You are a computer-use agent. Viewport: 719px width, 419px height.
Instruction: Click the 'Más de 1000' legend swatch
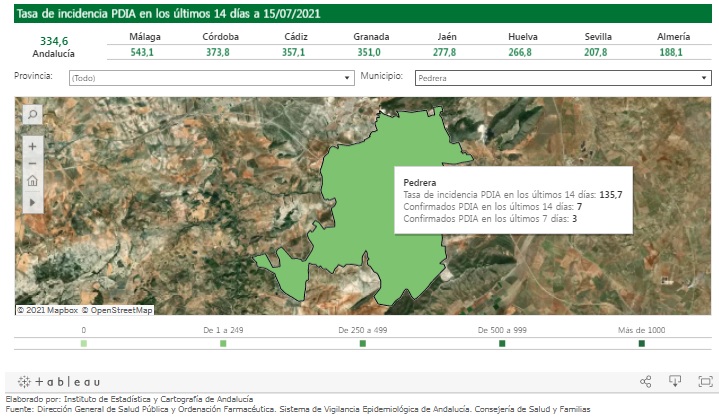(x=641, y=344)
